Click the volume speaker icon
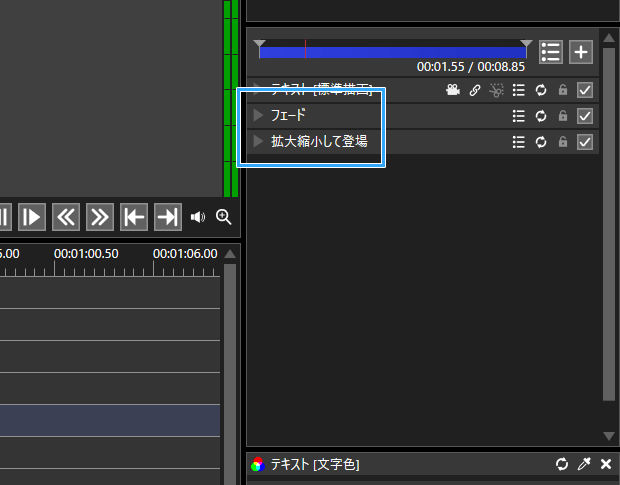This screenshot has width=620, height=485. tap(198, 217)
